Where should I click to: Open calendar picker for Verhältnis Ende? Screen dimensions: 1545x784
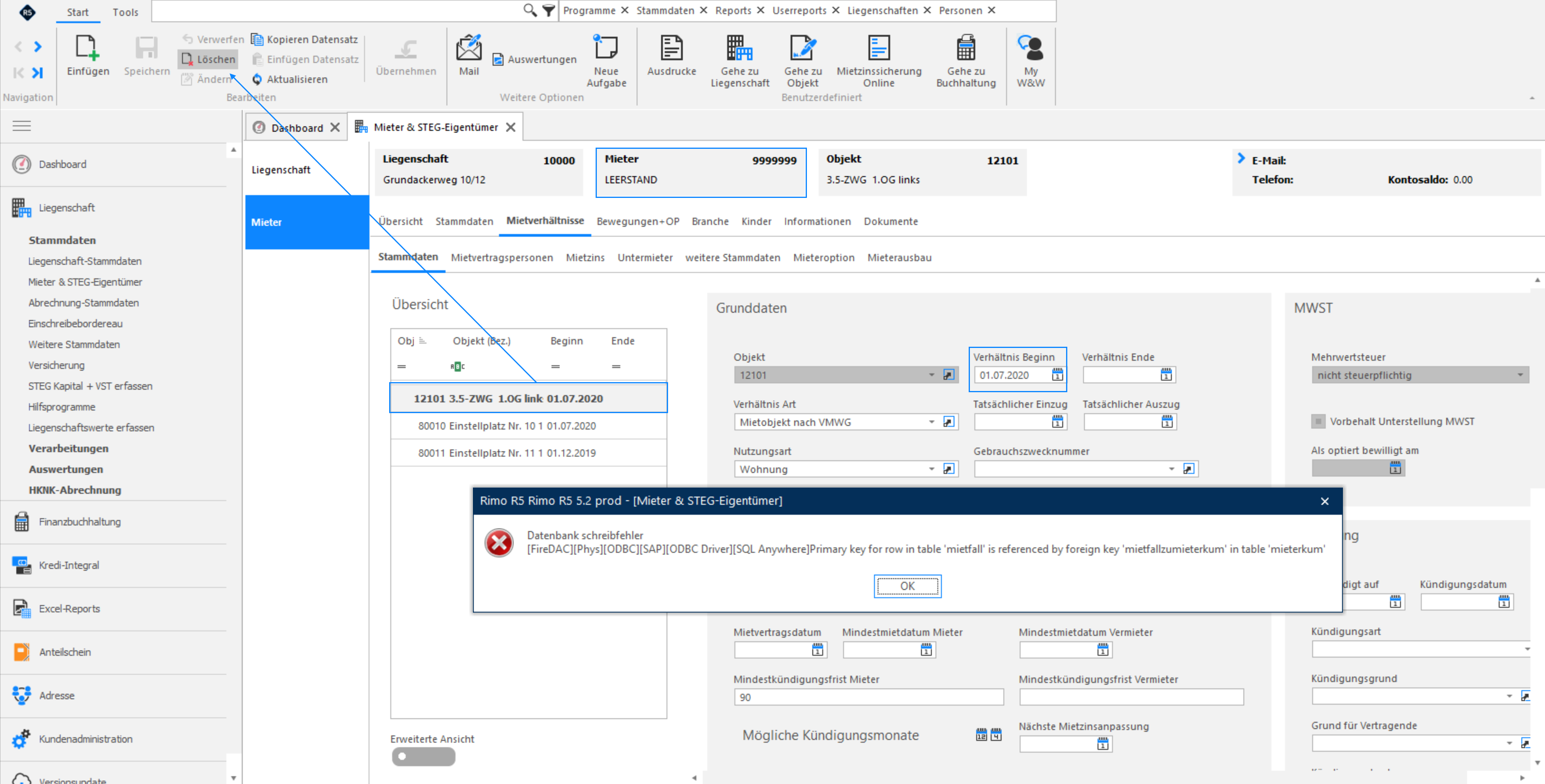[1165, 375]
